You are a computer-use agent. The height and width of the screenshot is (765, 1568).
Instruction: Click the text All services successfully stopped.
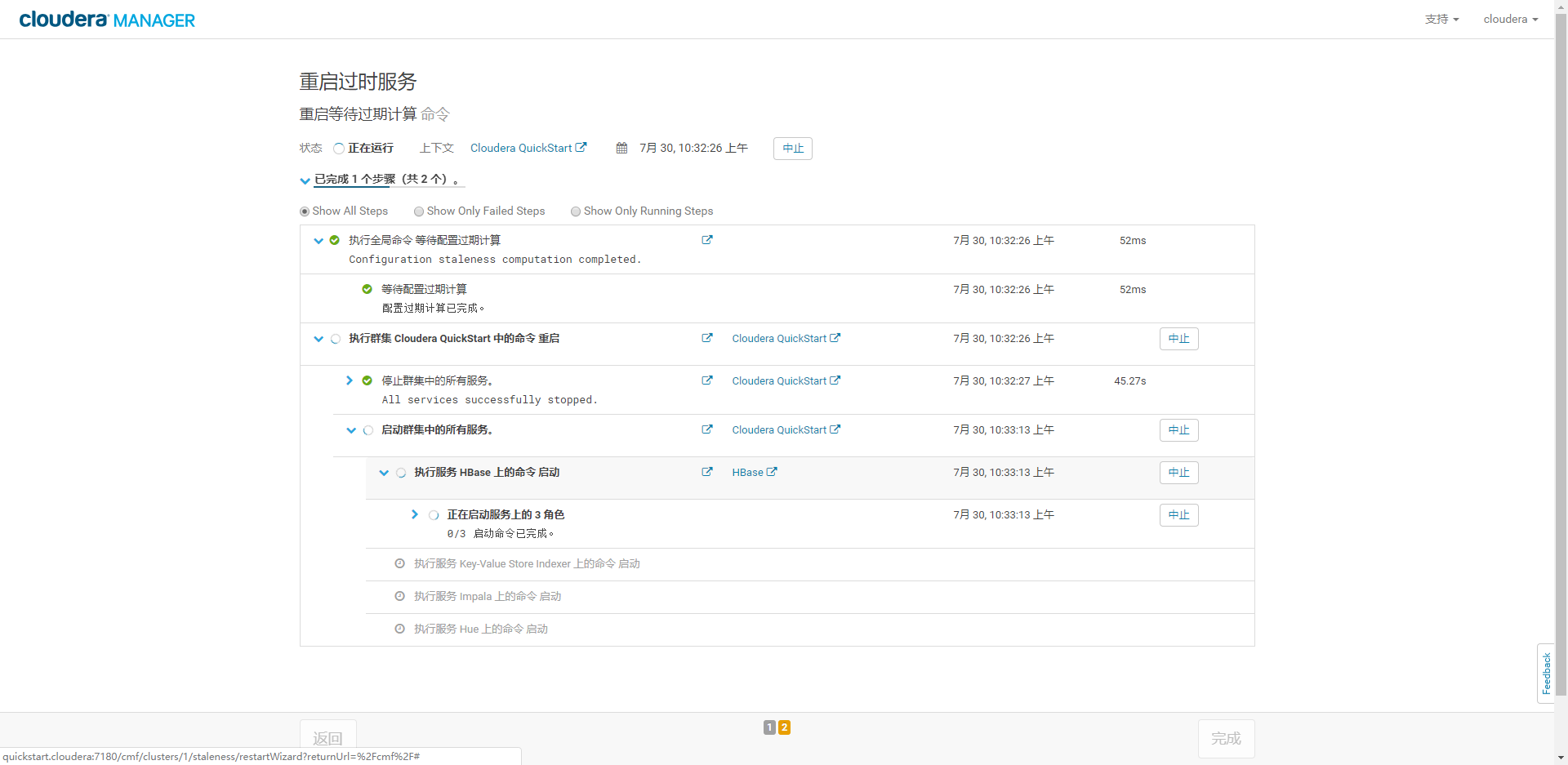pyautogui.click(x=489, y=400)
